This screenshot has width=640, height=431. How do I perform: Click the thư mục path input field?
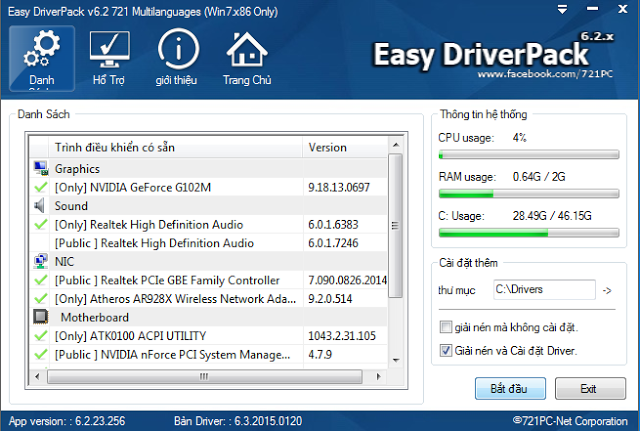click(544, 289)
